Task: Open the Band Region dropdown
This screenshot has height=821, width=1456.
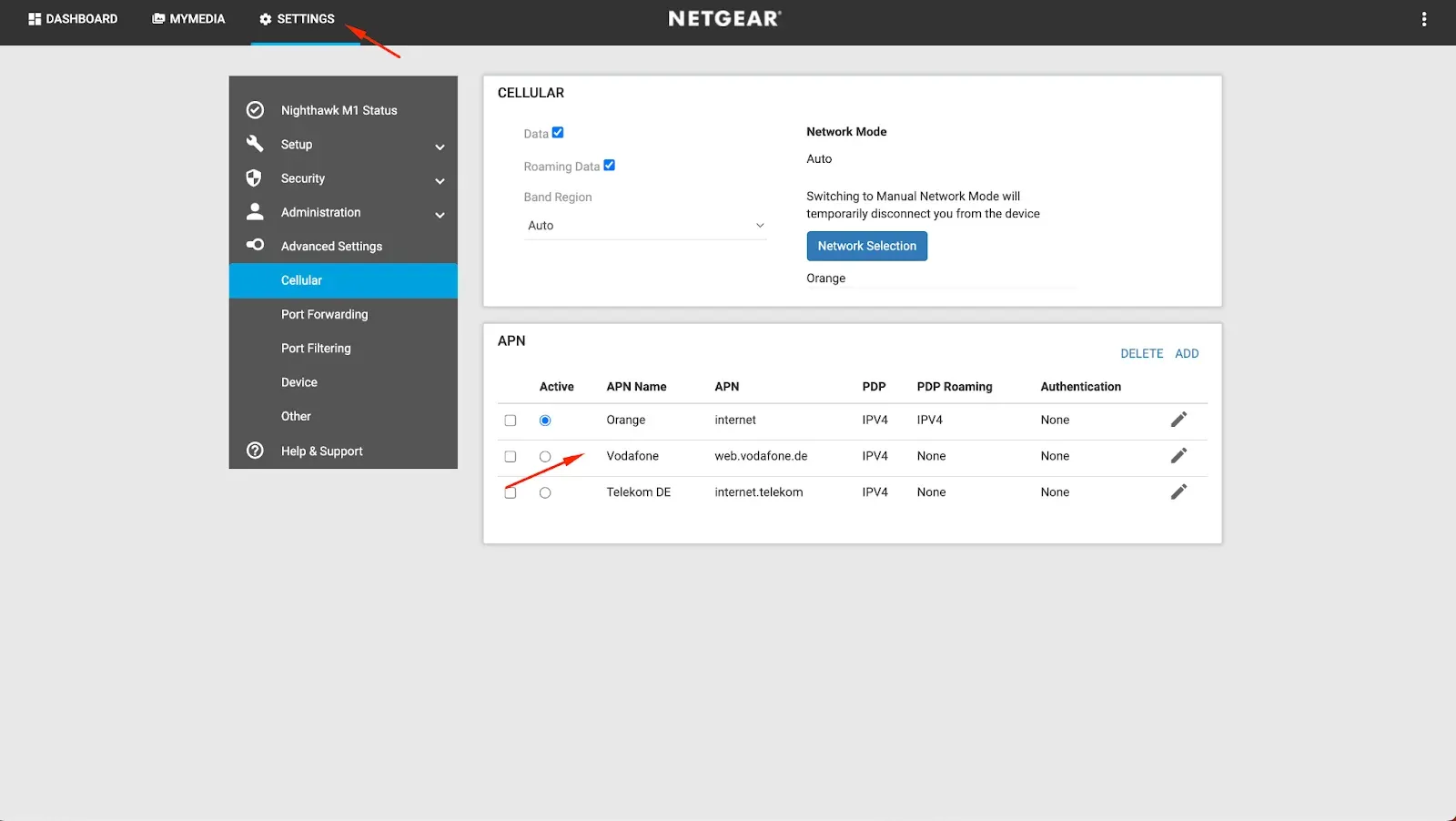Action: coord(645,226)
